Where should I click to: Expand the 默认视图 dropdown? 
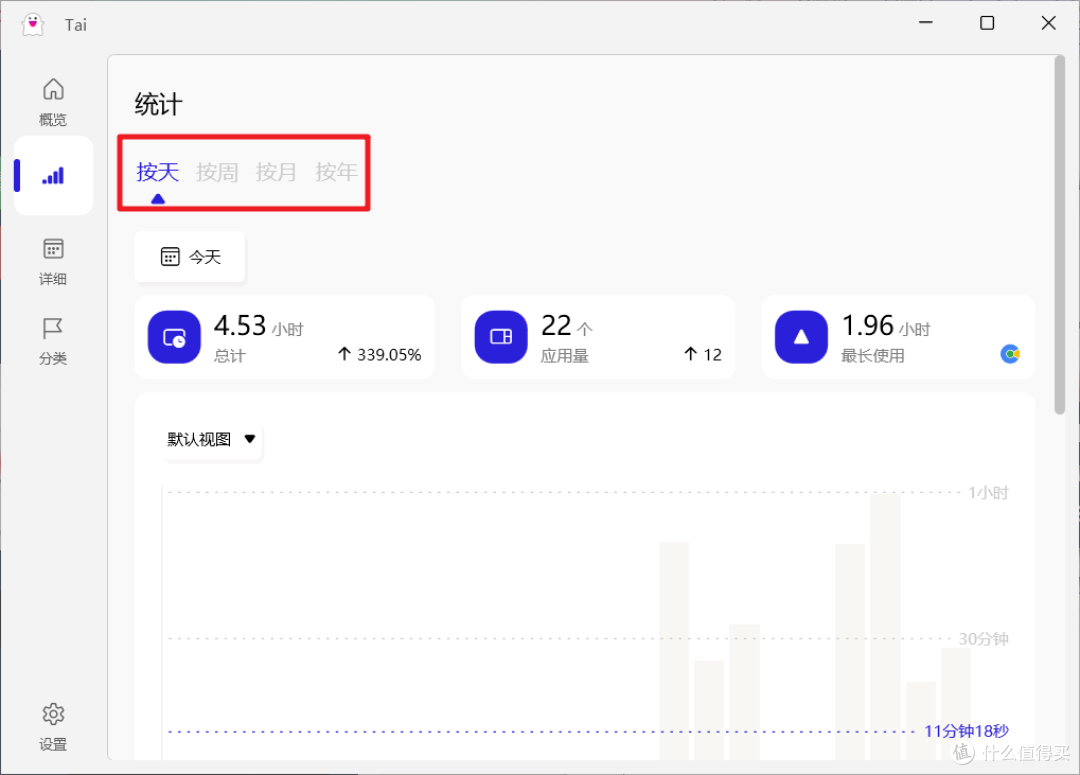pos(212,440)
